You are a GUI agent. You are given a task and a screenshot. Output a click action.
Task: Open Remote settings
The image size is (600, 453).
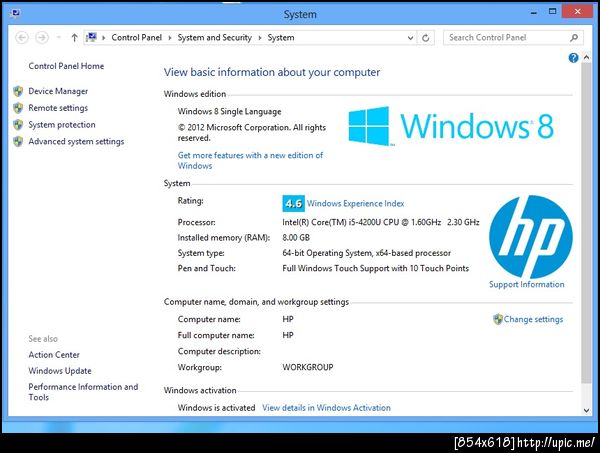coord(58,108)
